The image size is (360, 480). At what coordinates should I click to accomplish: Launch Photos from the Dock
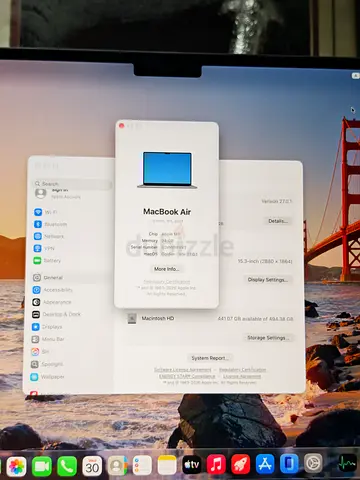coord(16,466)
